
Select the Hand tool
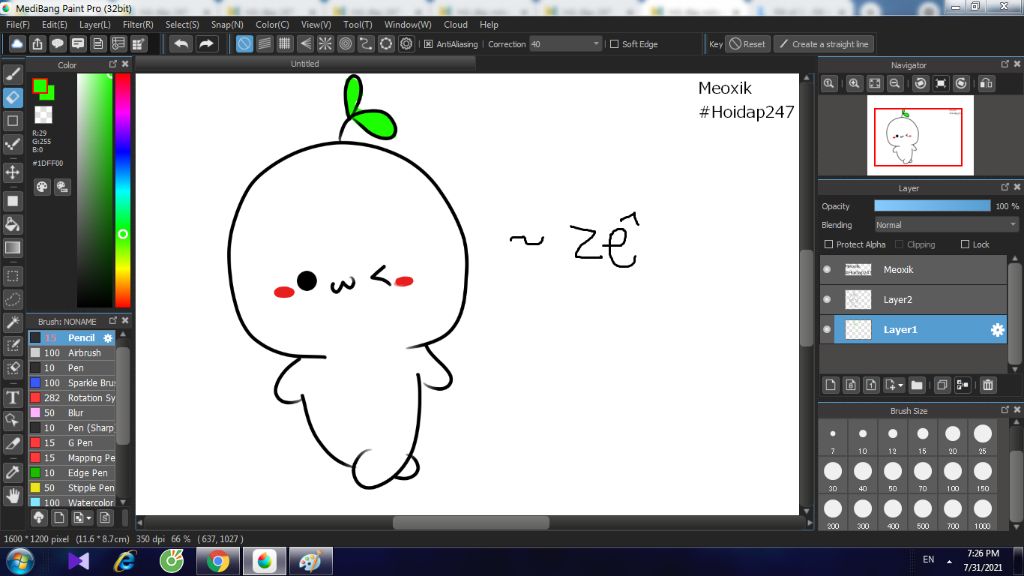point(12,496)
